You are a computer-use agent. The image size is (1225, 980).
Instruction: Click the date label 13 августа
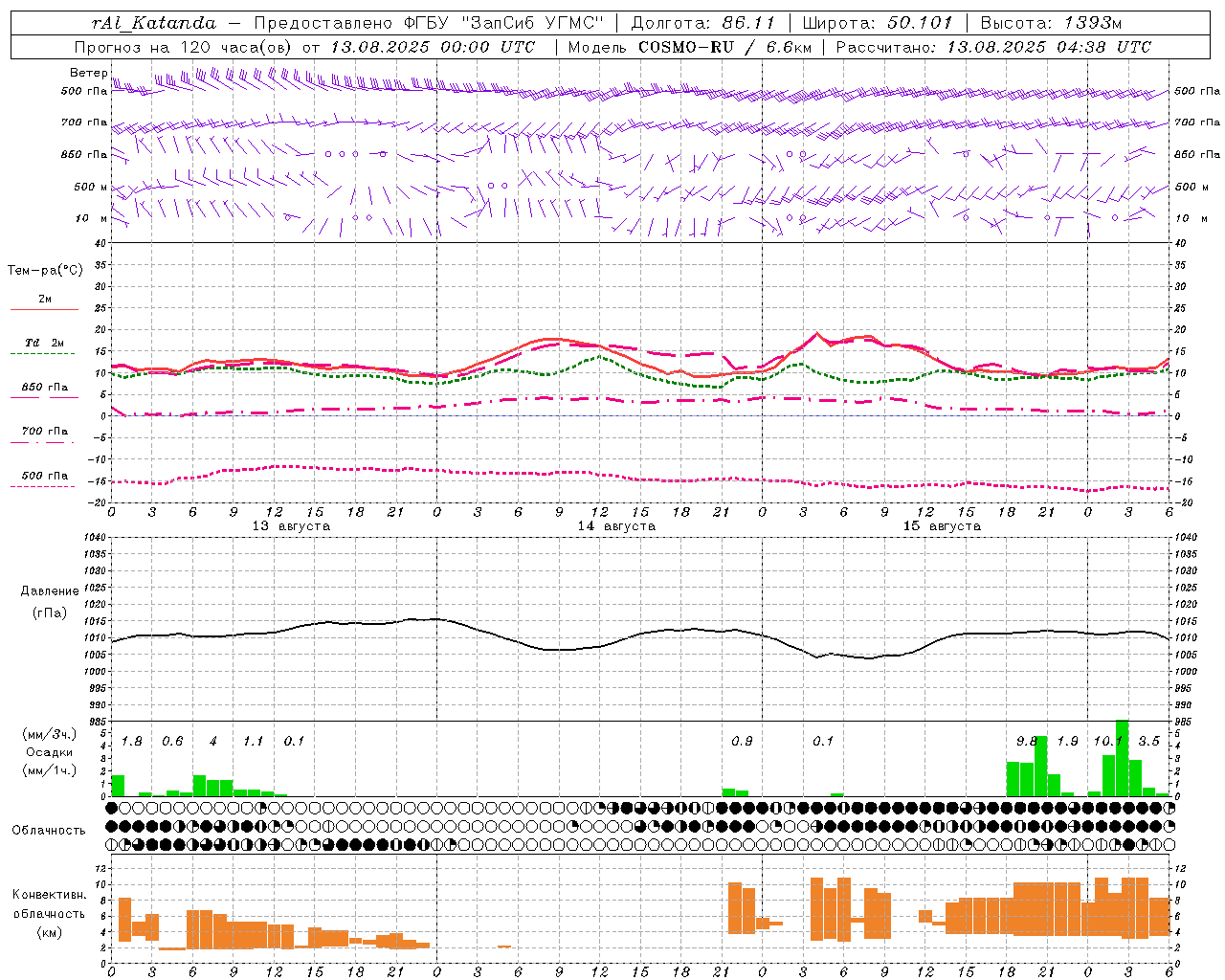[x=291, y=526]
